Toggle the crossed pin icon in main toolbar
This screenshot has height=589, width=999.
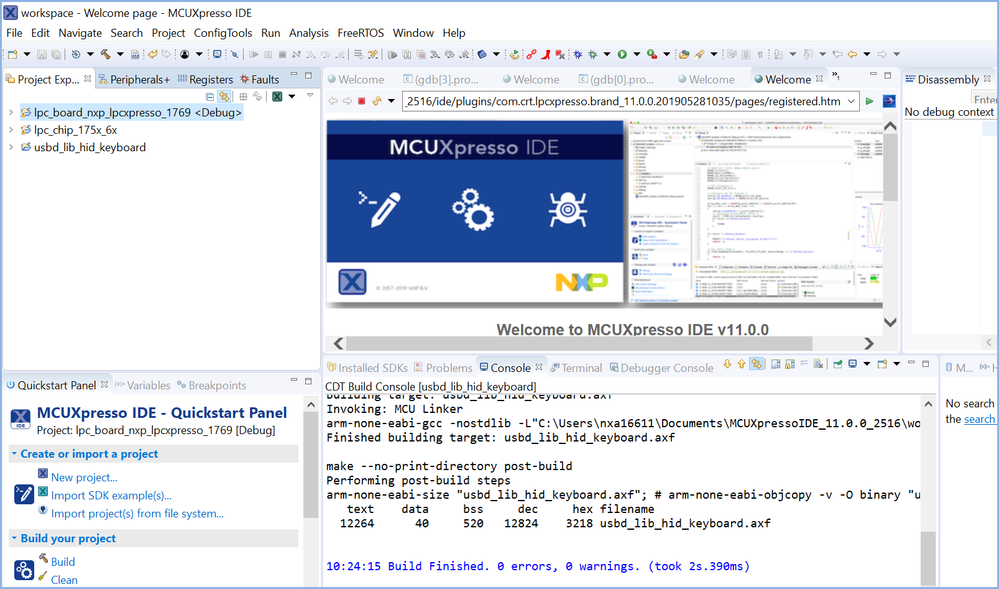(234, 54)
